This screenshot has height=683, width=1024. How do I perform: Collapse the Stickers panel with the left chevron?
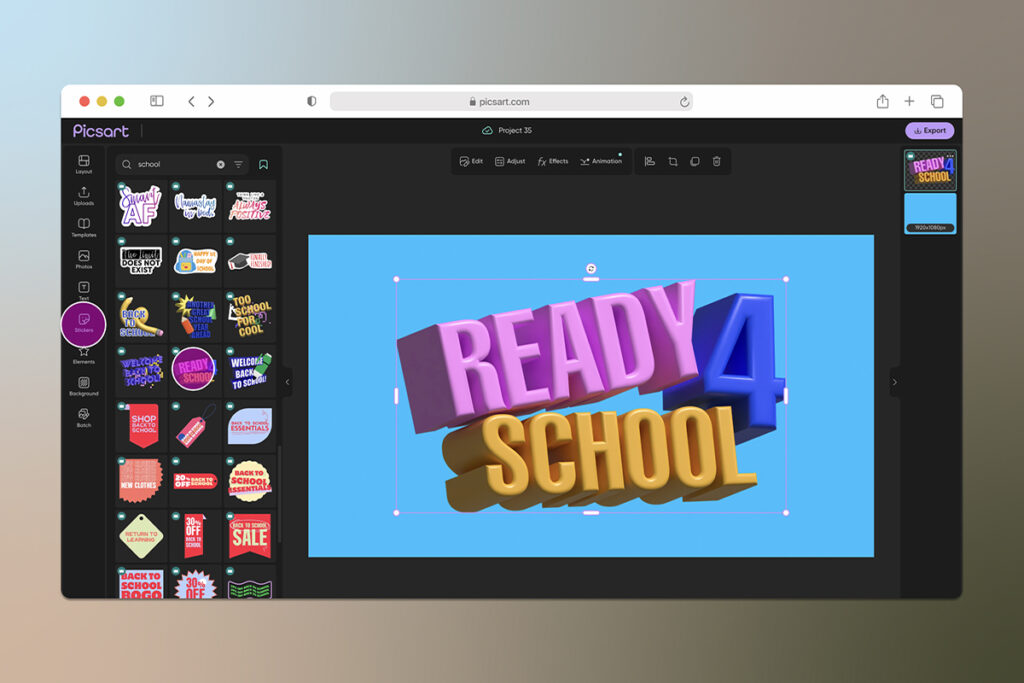[x=288, y=381]
